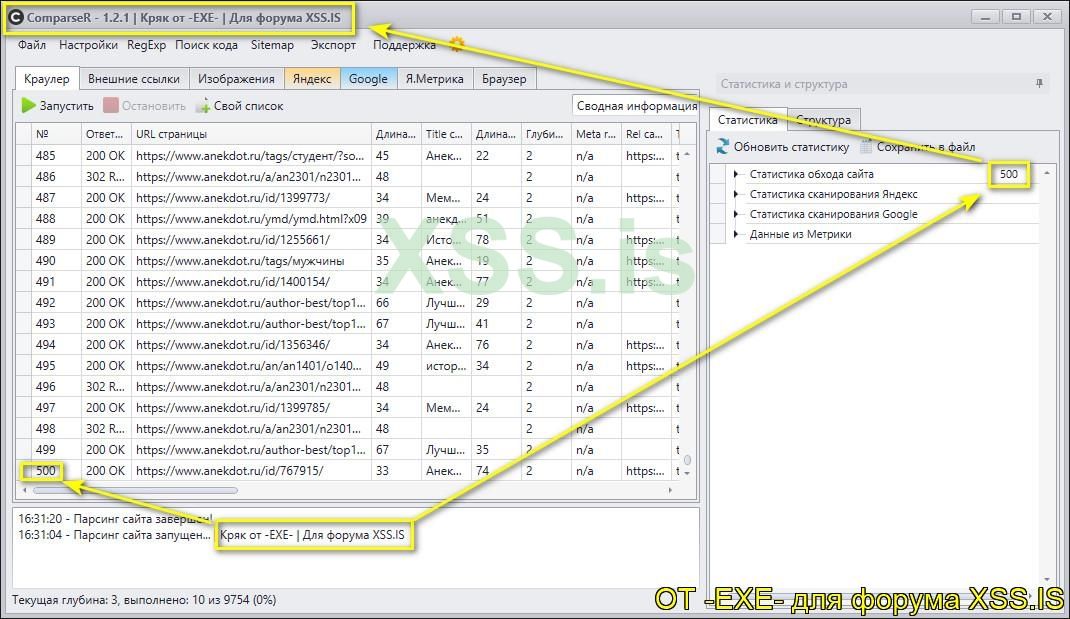Open the Поддержка menu
Viewport: 1070px width, 619px height.
coord(404,45)
